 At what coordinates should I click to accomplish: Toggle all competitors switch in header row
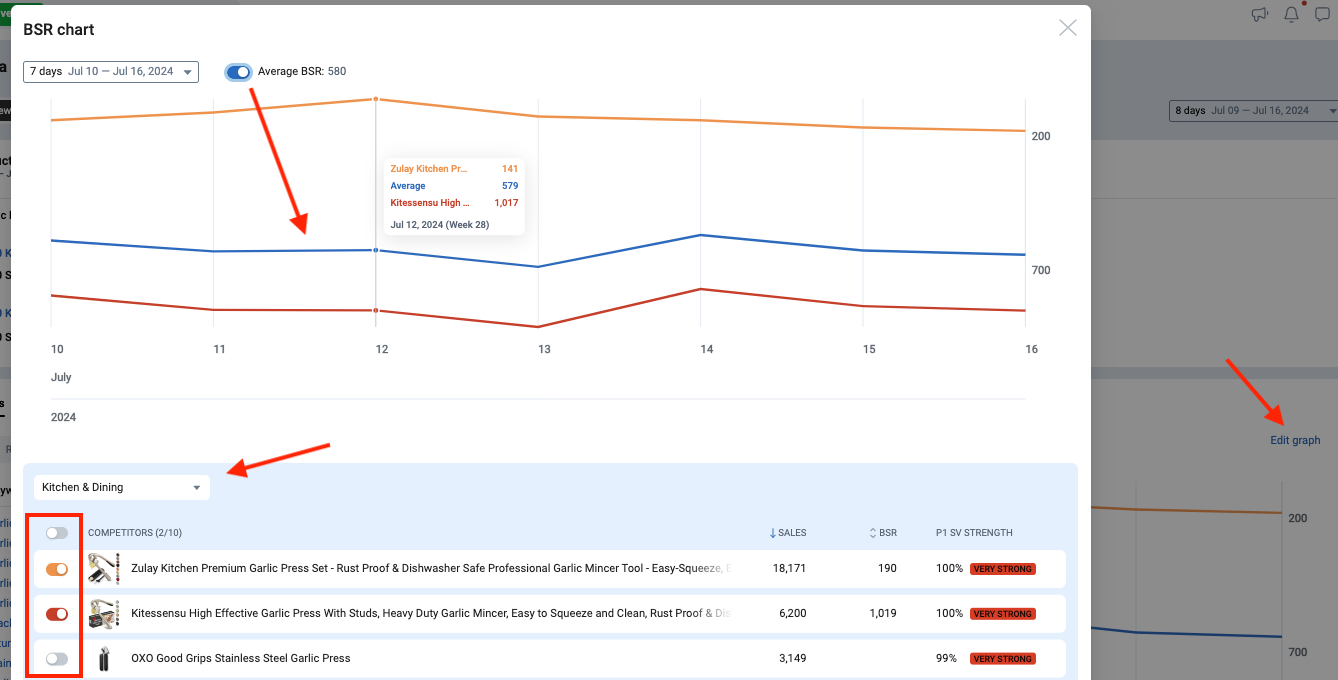tap(57, 533)
